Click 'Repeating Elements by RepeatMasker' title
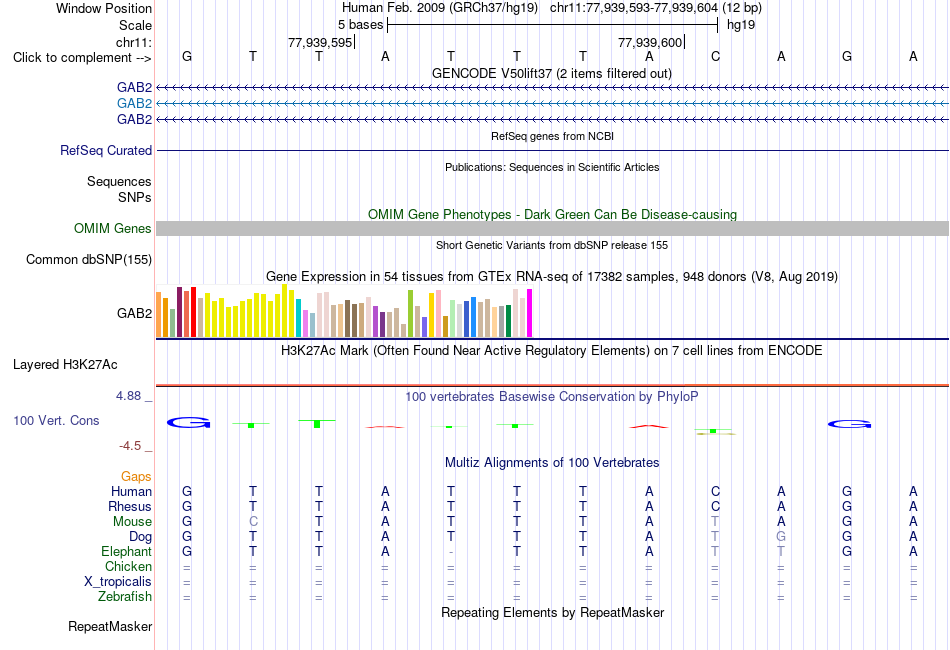 coord(552,612)
